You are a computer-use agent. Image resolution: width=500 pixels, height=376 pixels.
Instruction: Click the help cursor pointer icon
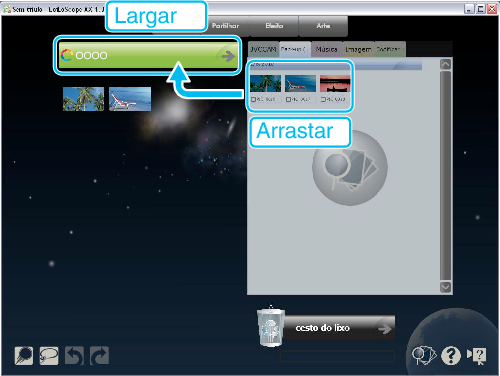477,356
